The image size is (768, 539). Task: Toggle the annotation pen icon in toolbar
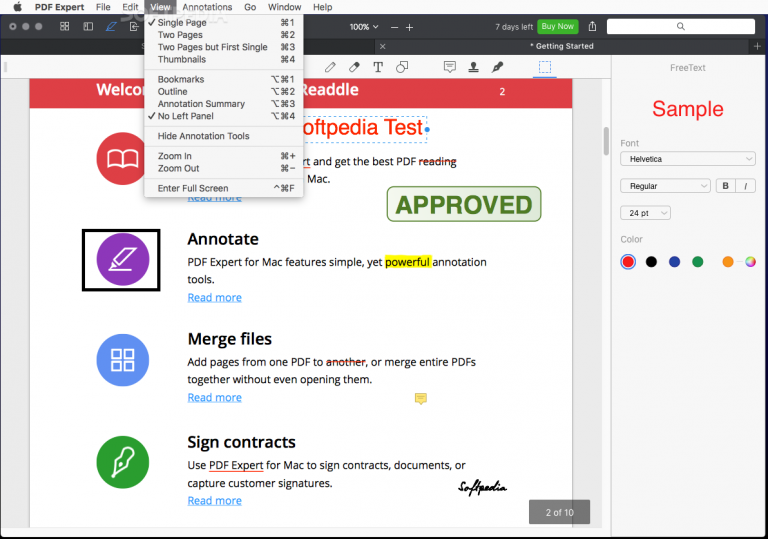click(111, 26)
